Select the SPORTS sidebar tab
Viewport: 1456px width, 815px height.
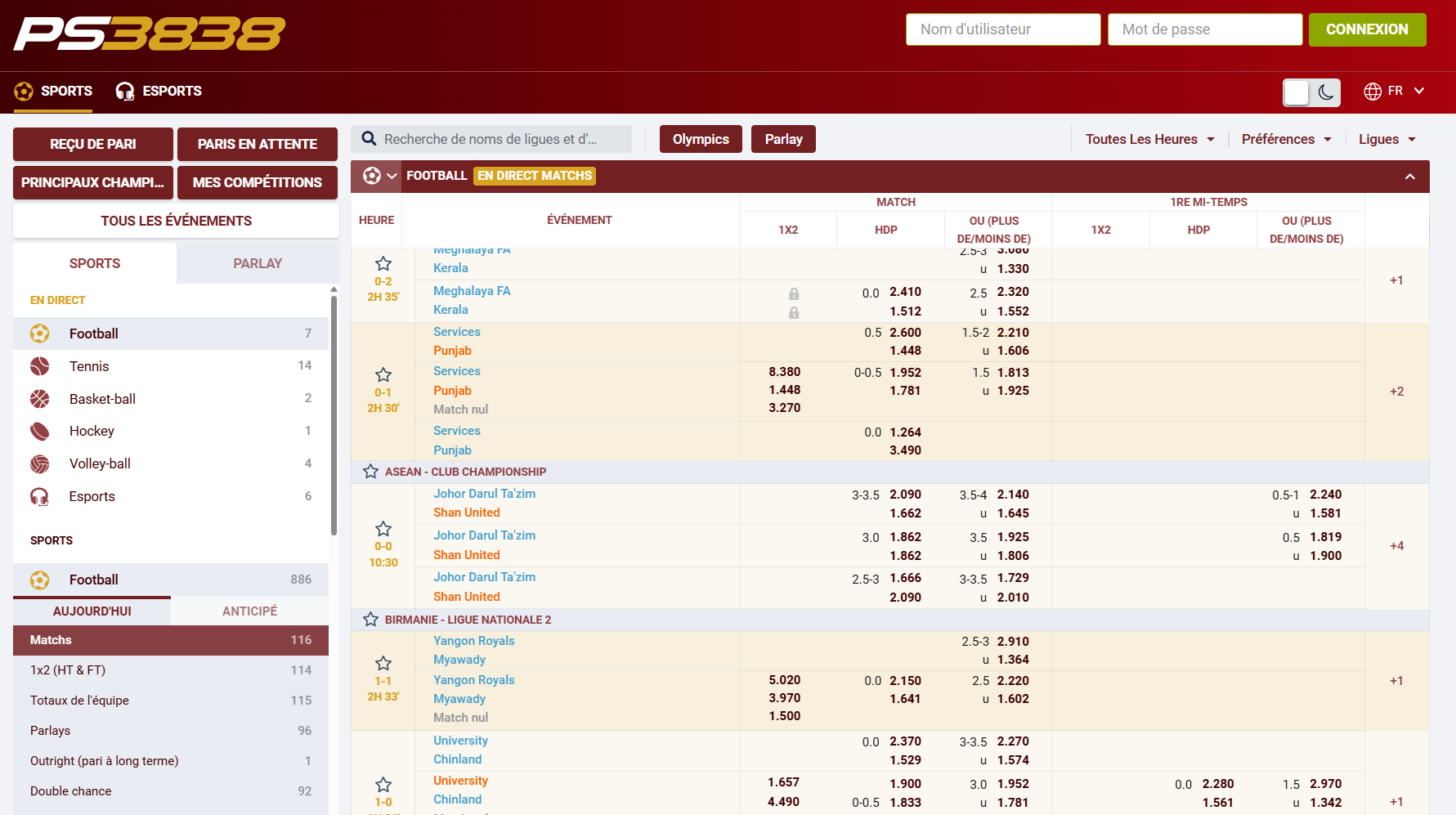tap(95, 263)
